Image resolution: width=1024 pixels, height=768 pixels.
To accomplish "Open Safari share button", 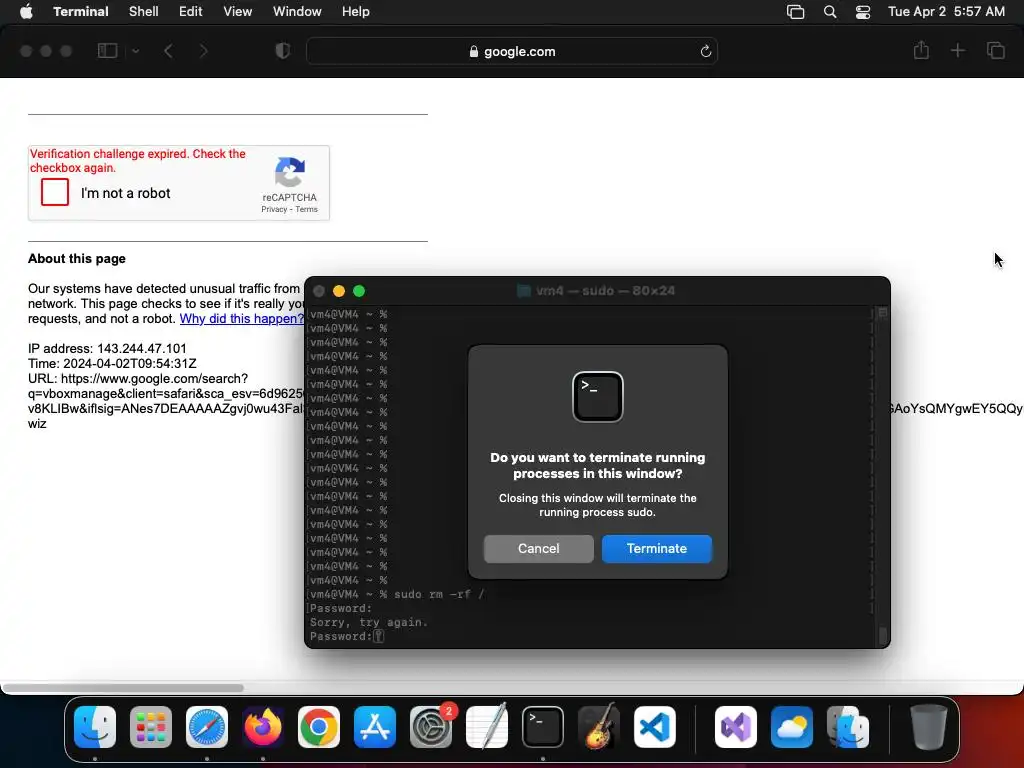I will pyautogui.click(x=921, y=50).
